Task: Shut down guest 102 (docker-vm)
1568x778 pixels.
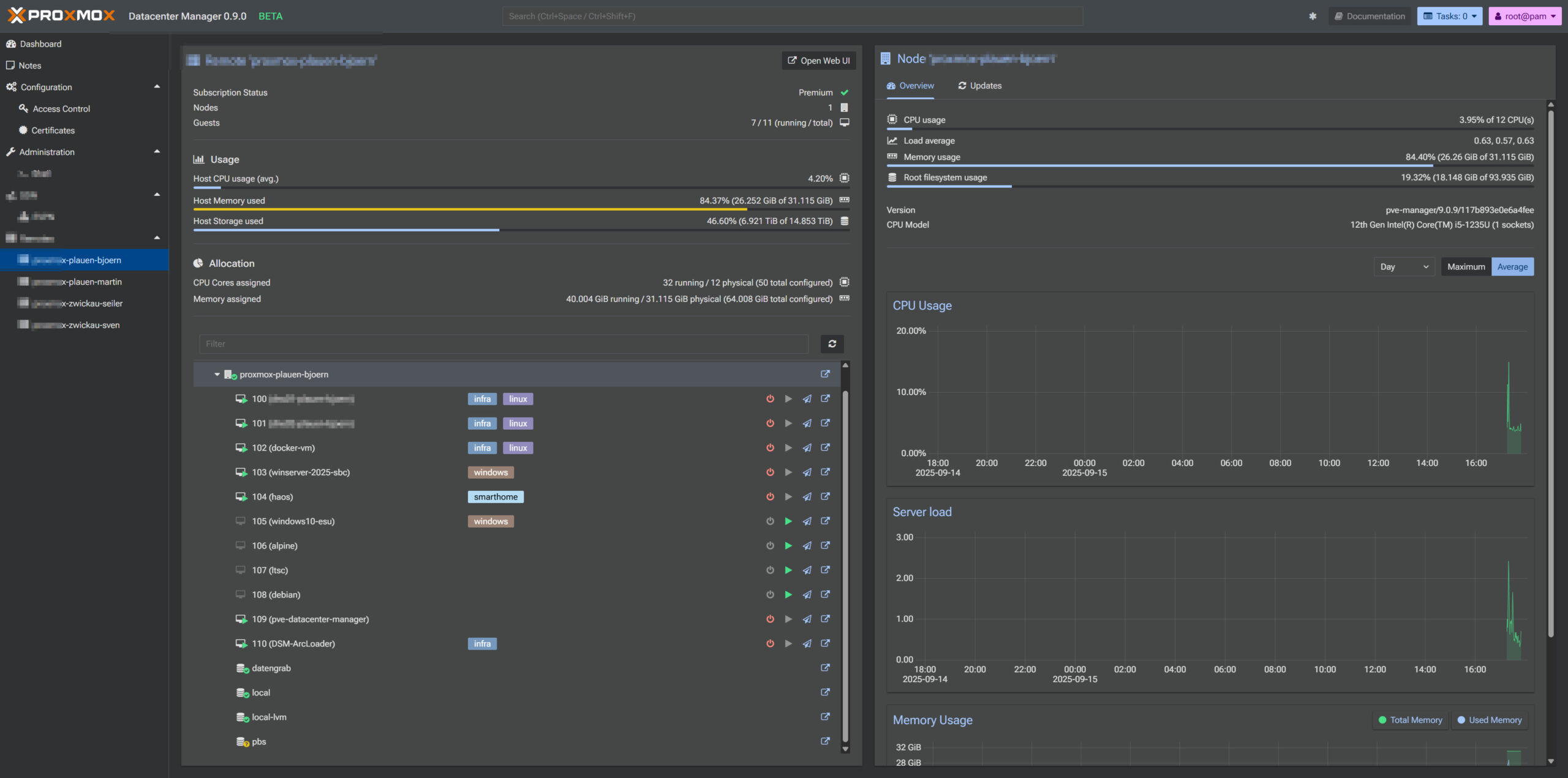Action: click(x=770, y=447)
